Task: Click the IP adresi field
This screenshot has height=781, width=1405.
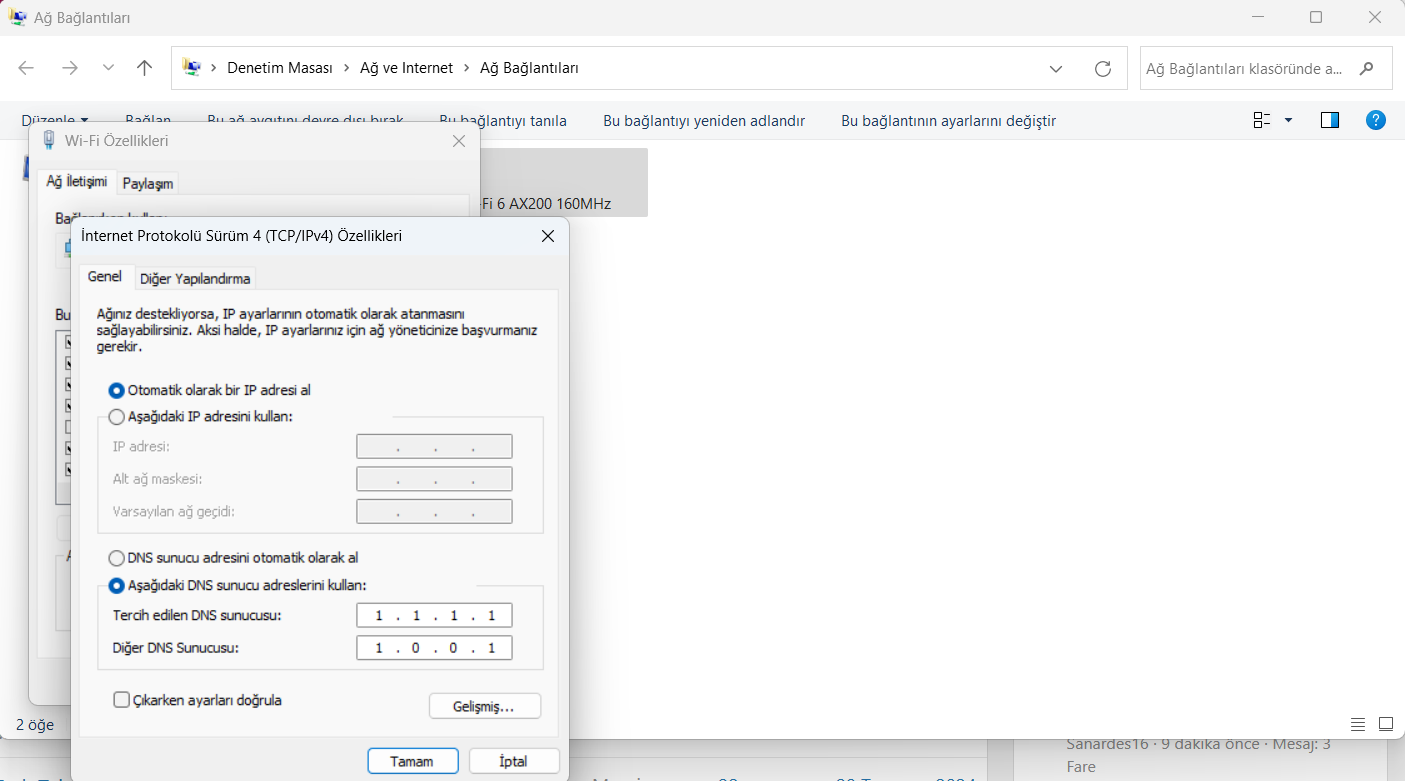Action: pyautogui.click(x=434, y=447)
